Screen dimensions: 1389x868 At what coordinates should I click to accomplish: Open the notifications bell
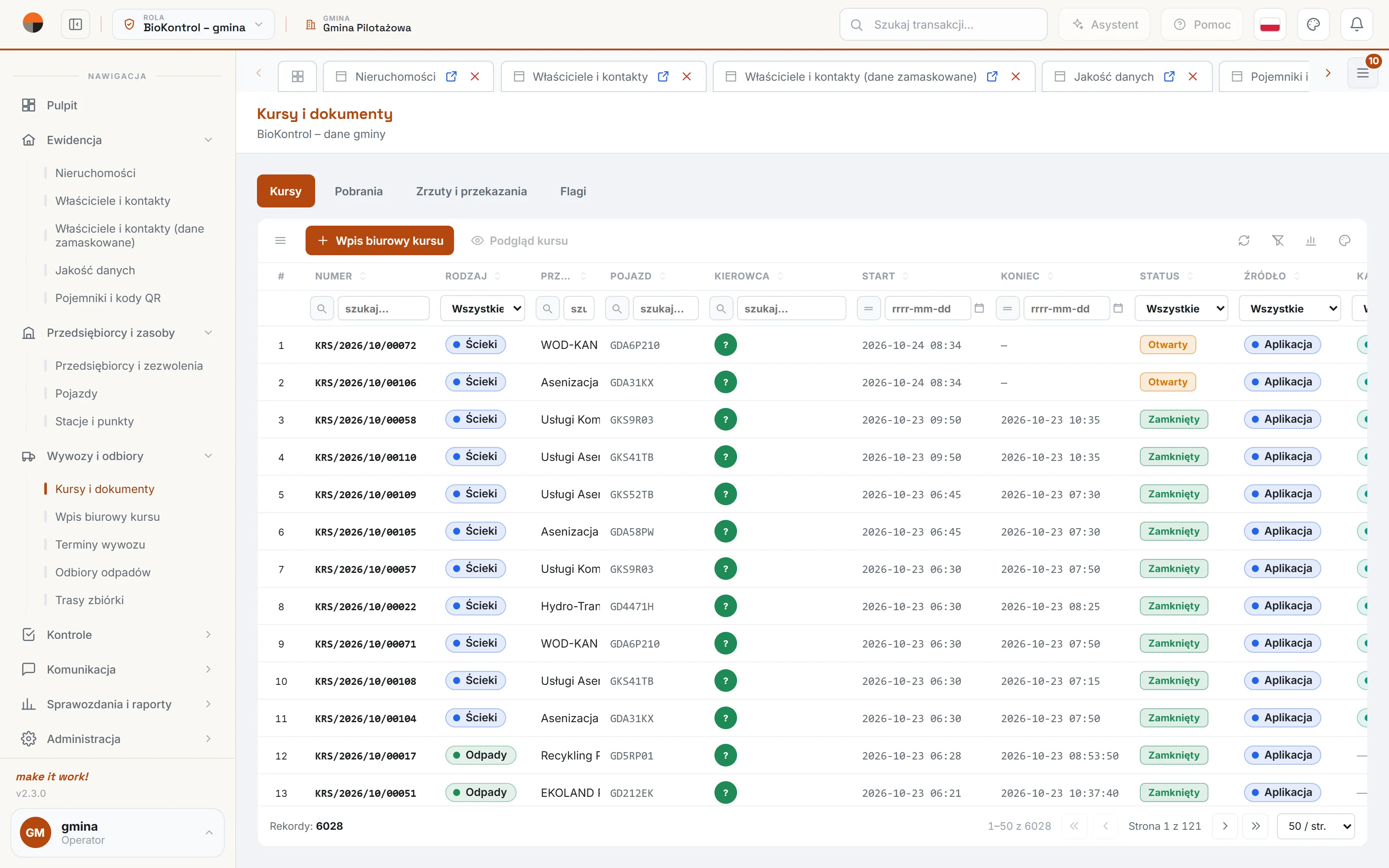(1356, 24)
